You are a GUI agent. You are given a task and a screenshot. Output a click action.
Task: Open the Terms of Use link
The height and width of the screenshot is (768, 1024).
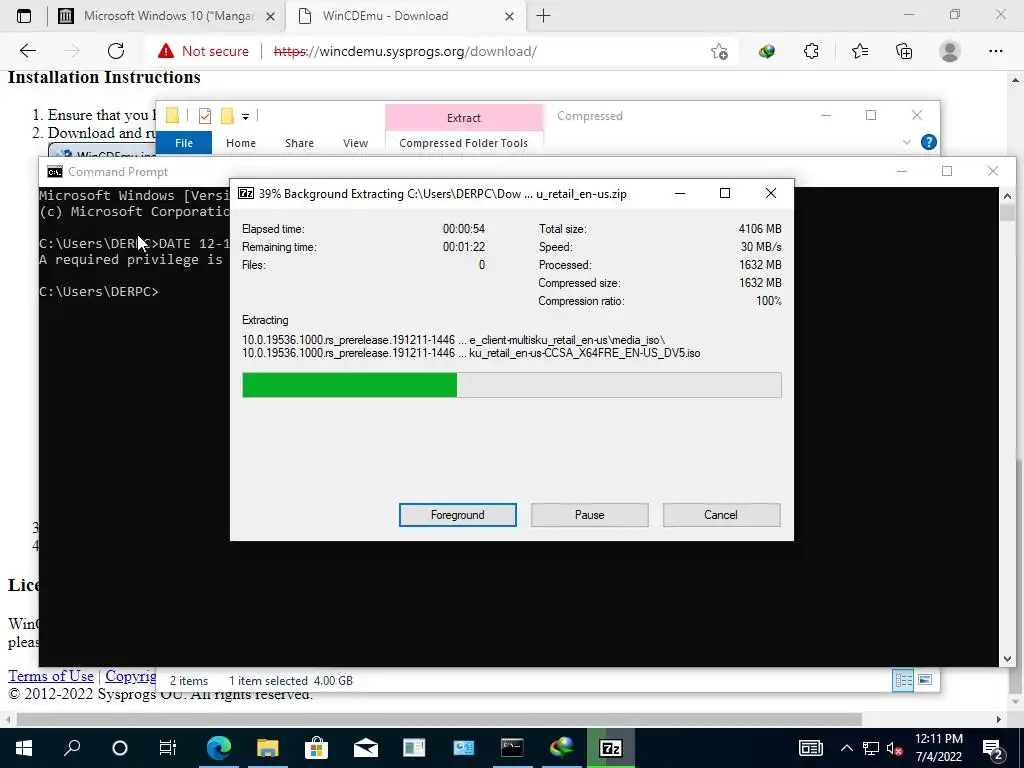[51, 676]
